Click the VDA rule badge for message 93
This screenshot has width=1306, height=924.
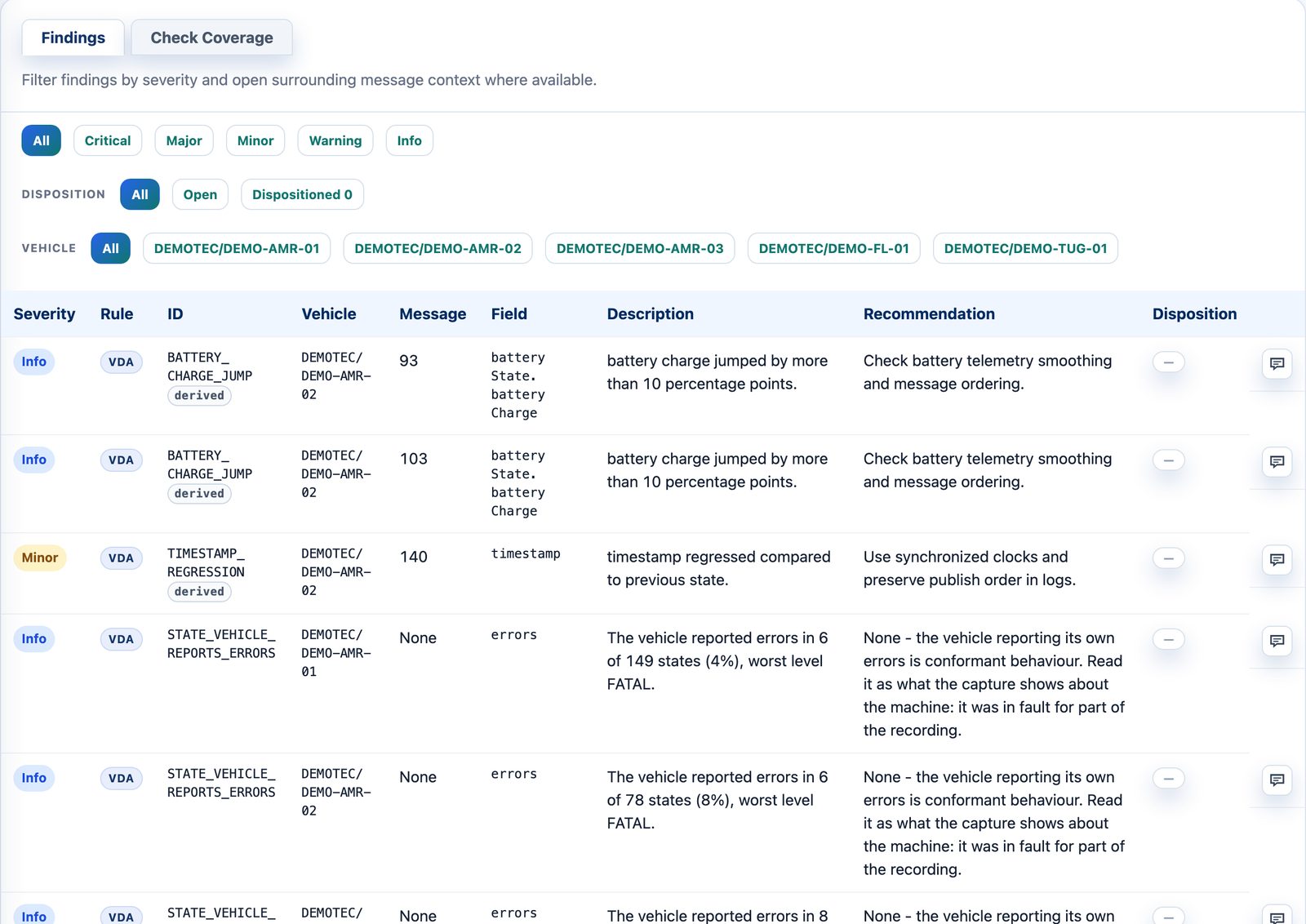click(x=121, y=362)
